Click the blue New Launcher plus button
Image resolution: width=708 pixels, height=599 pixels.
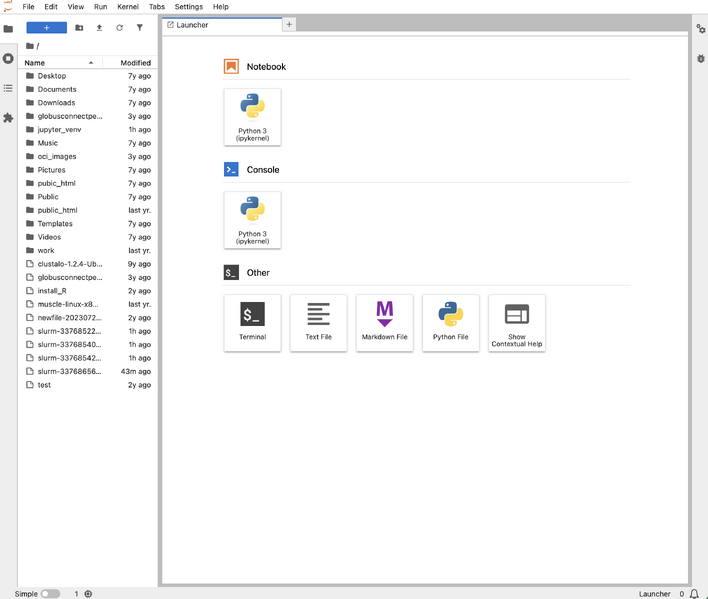click(47, 28)
